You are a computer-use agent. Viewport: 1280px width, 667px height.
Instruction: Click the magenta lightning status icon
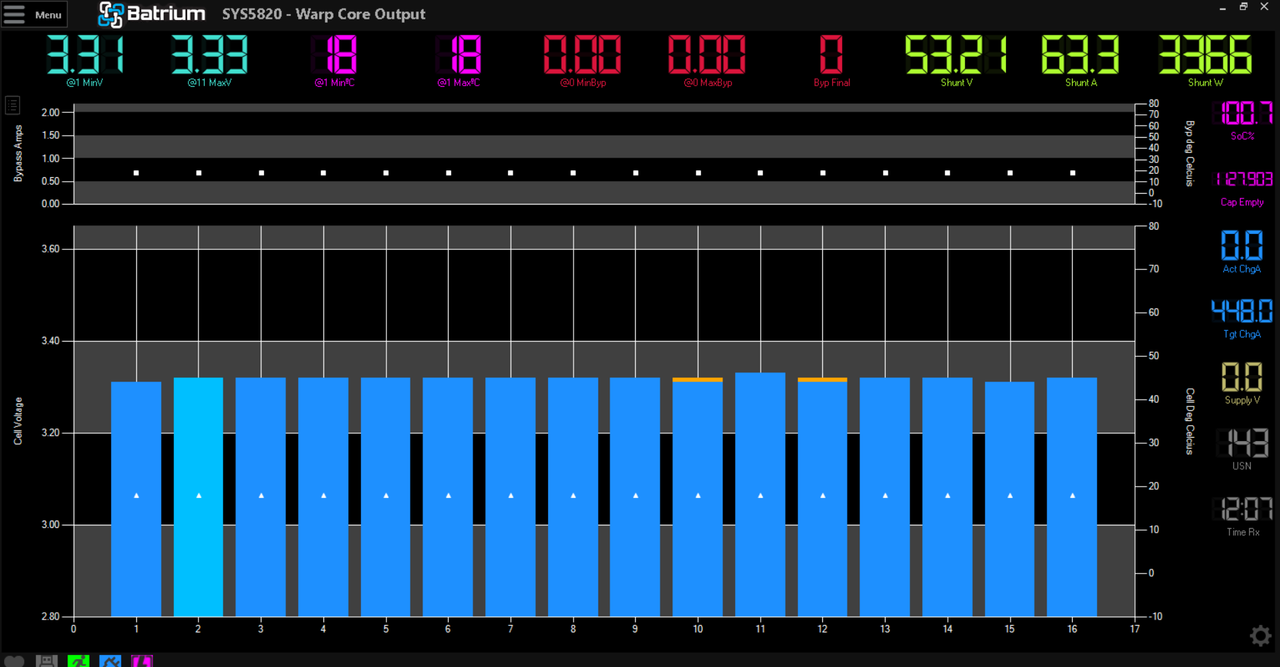tap(142, 661)
